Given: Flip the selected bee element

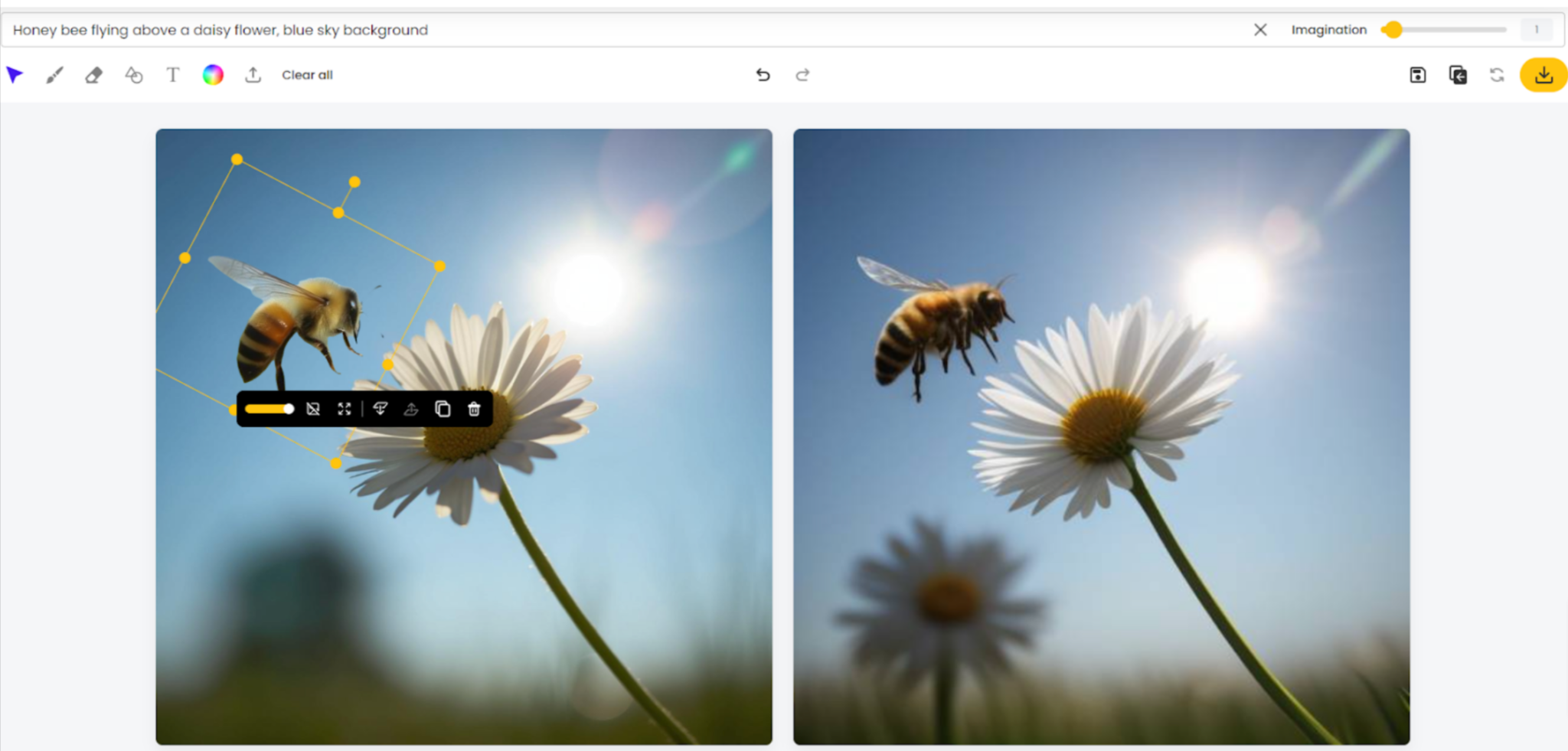Looking at the screenshot, I should [381, 408].
